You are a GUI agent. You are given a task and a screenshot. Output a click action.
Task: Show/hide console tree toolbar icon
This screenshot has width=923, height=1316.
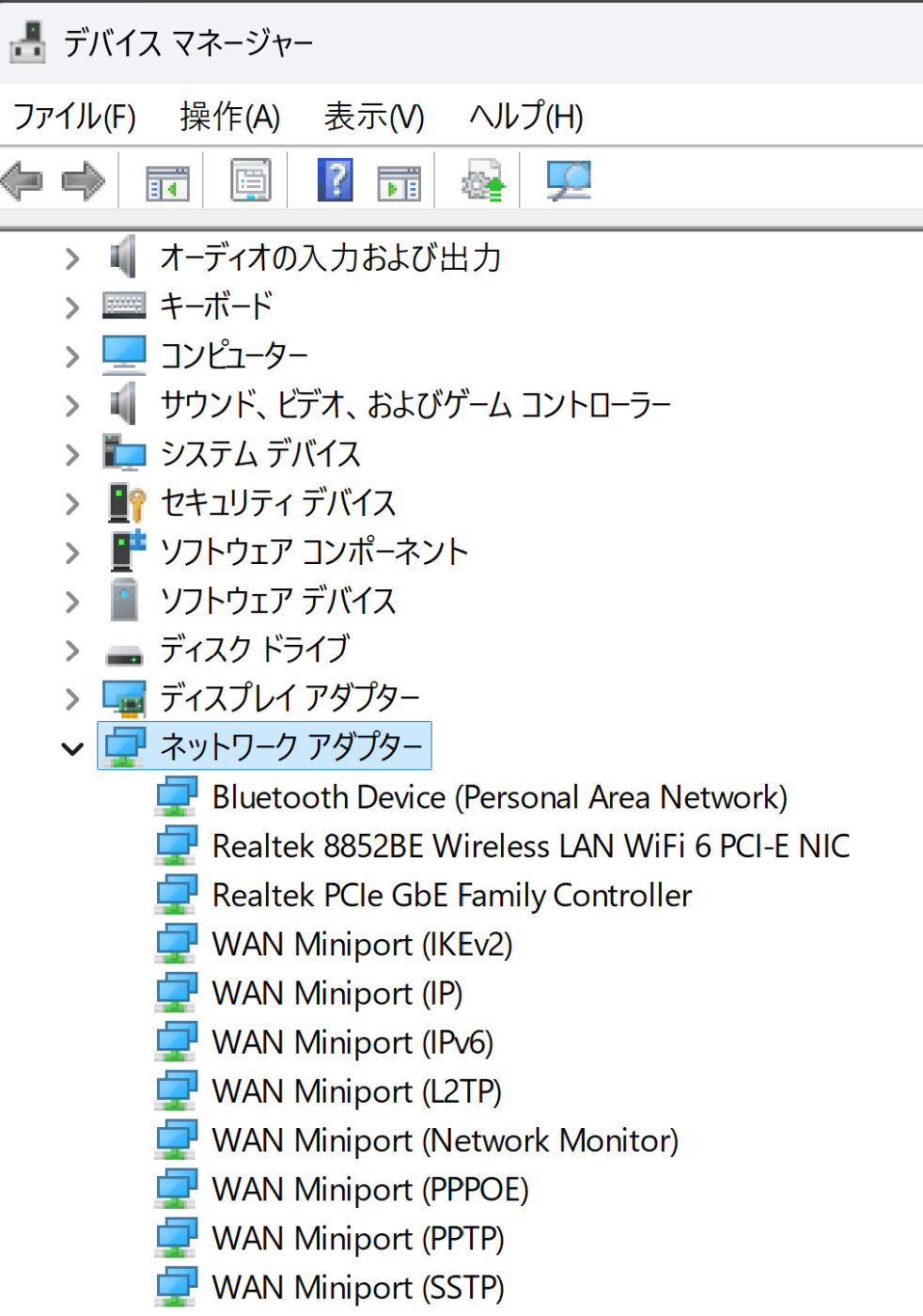(167, 182)
